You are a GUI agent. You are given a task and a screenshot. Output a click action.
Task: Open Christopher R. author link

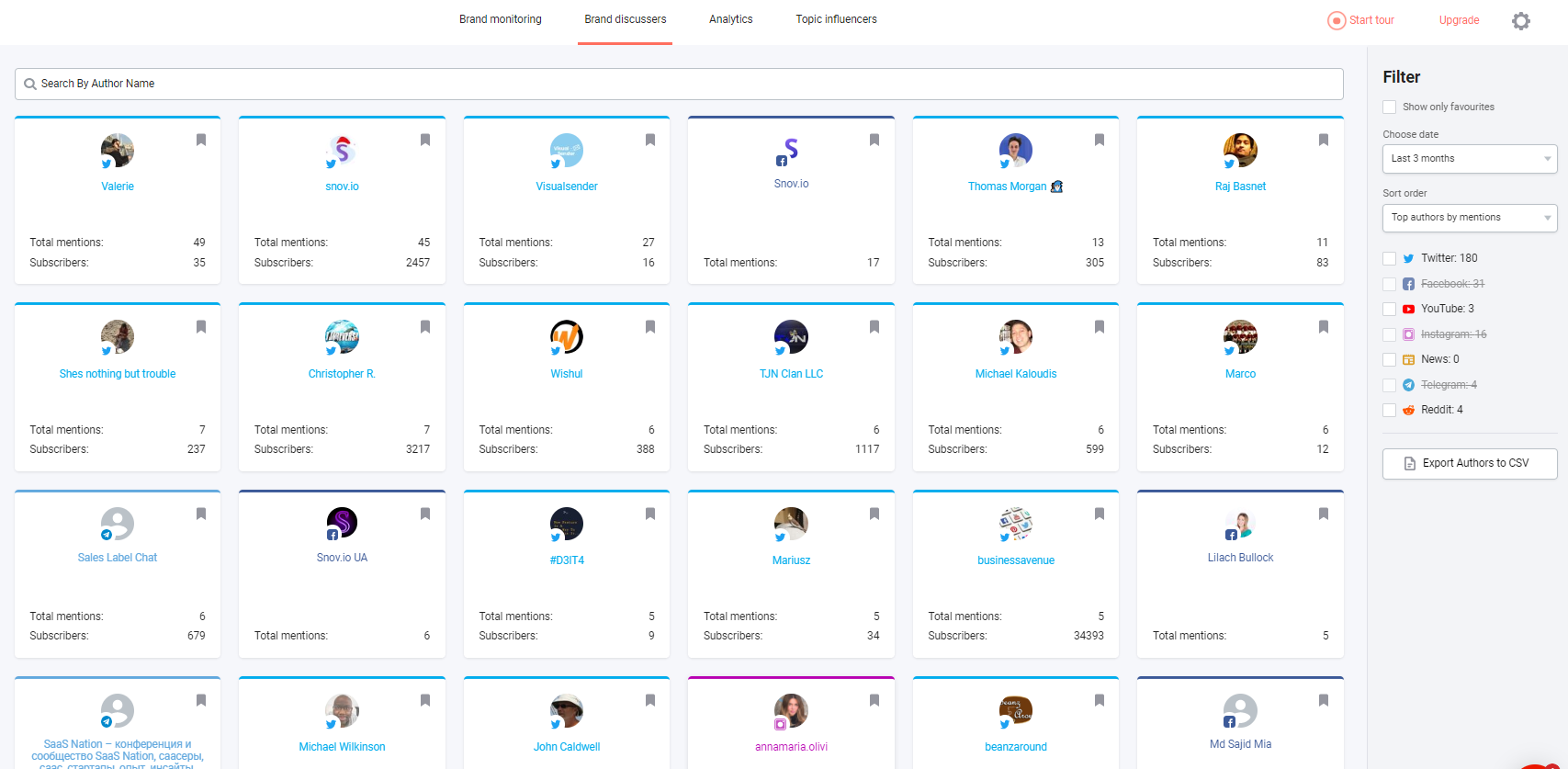[342, 374]
